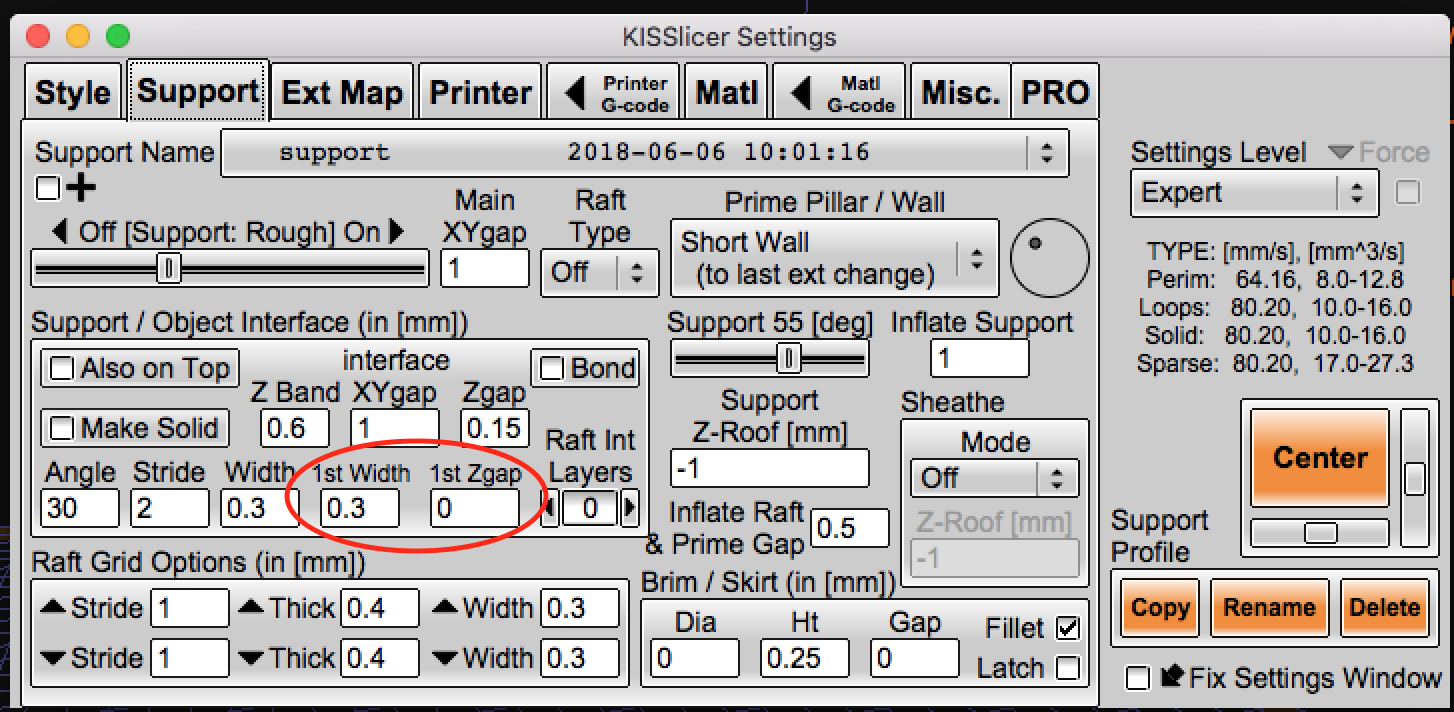The image size is (1454, 712).
Task: Click the horizontal slider below Center button
Action: [1320, 533]
